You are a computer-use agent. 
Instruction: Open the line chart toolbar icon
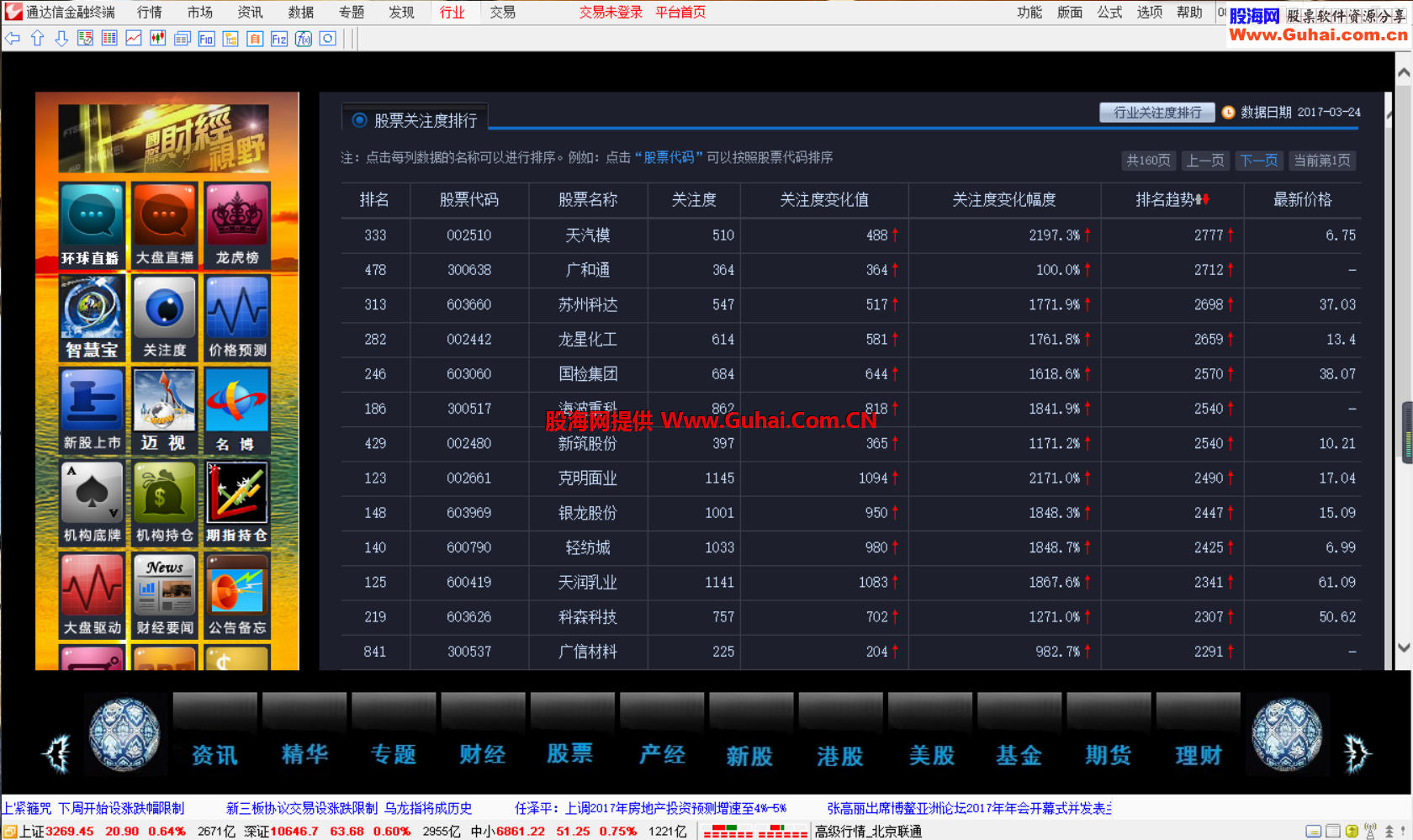pyautogui.click(x=134, y=39)
